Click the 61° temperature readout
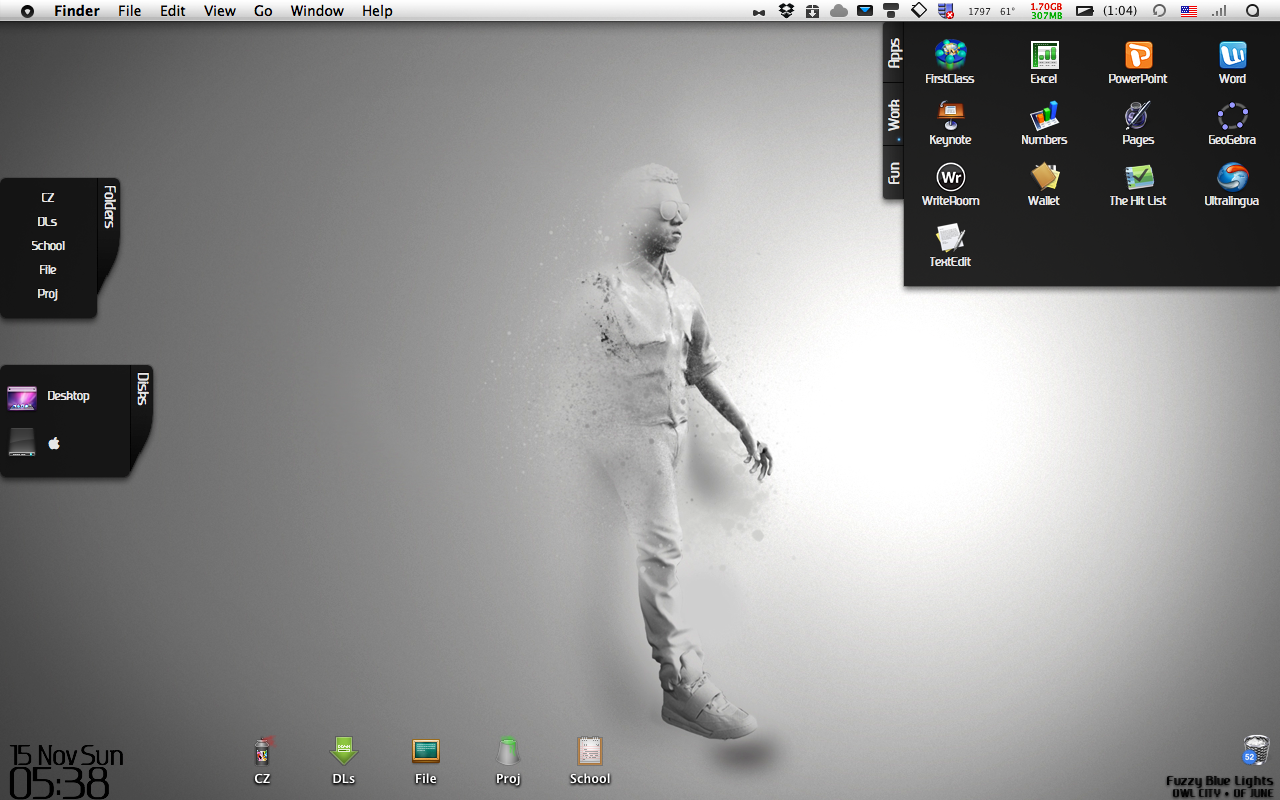 [x=1008, y=12]
